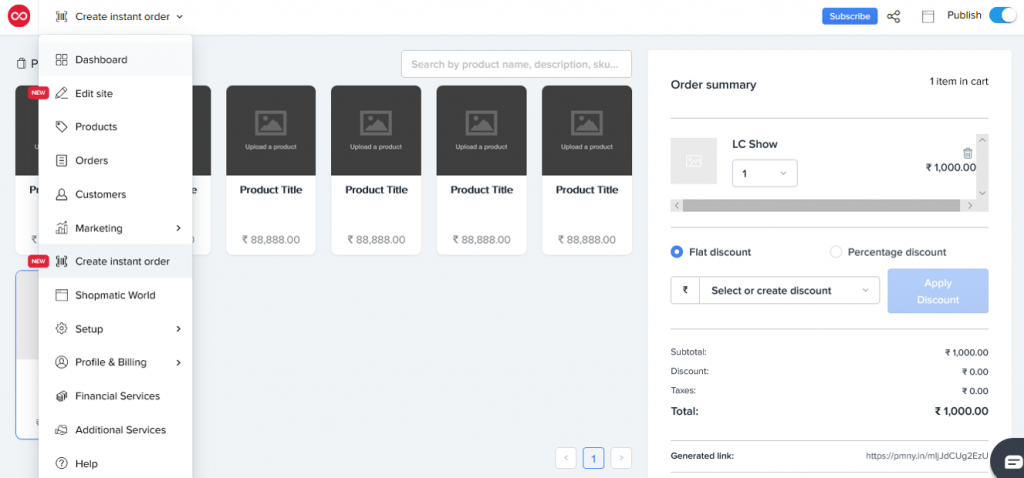Viewport: 1024px width, 478px height.
Task: Click the Additional Services icon
Action: [x=61, y=430]
